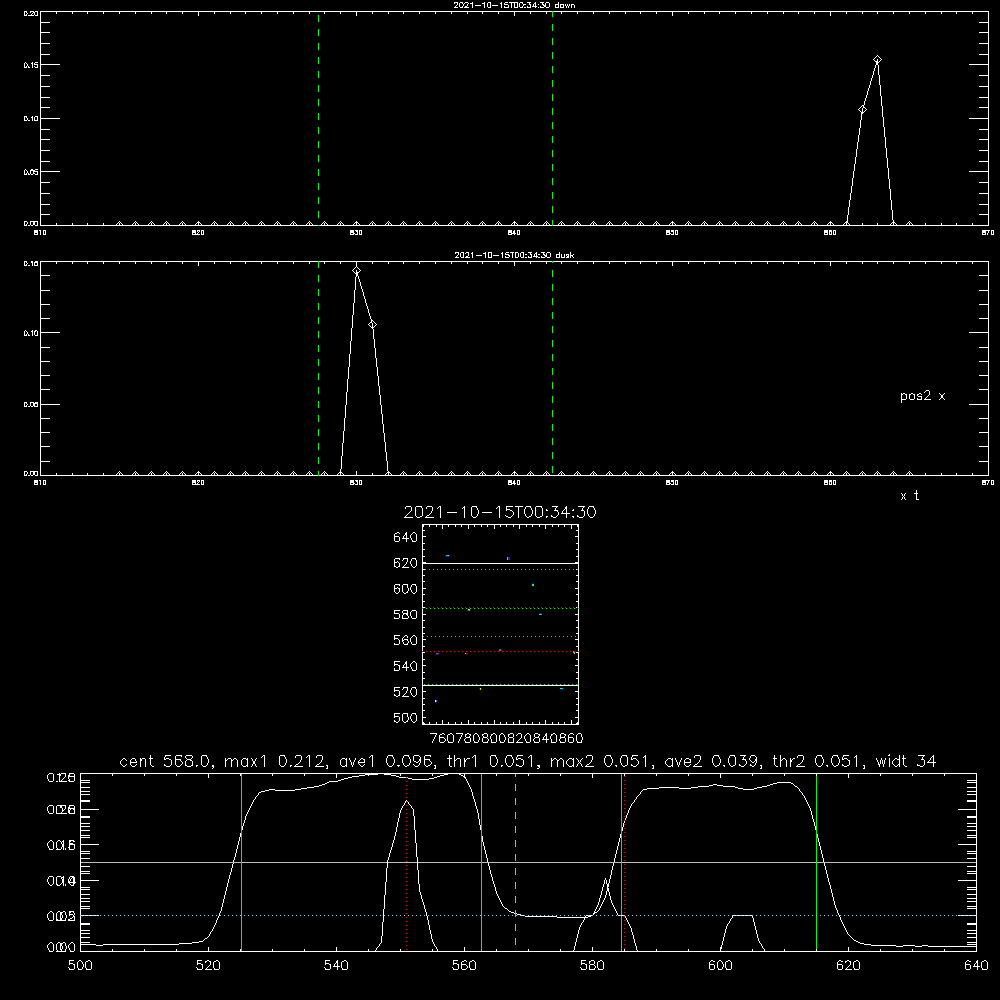This screenshot has width=1000, height=1000.
Task: Click the "x t" label
Action: coord(909,496)
